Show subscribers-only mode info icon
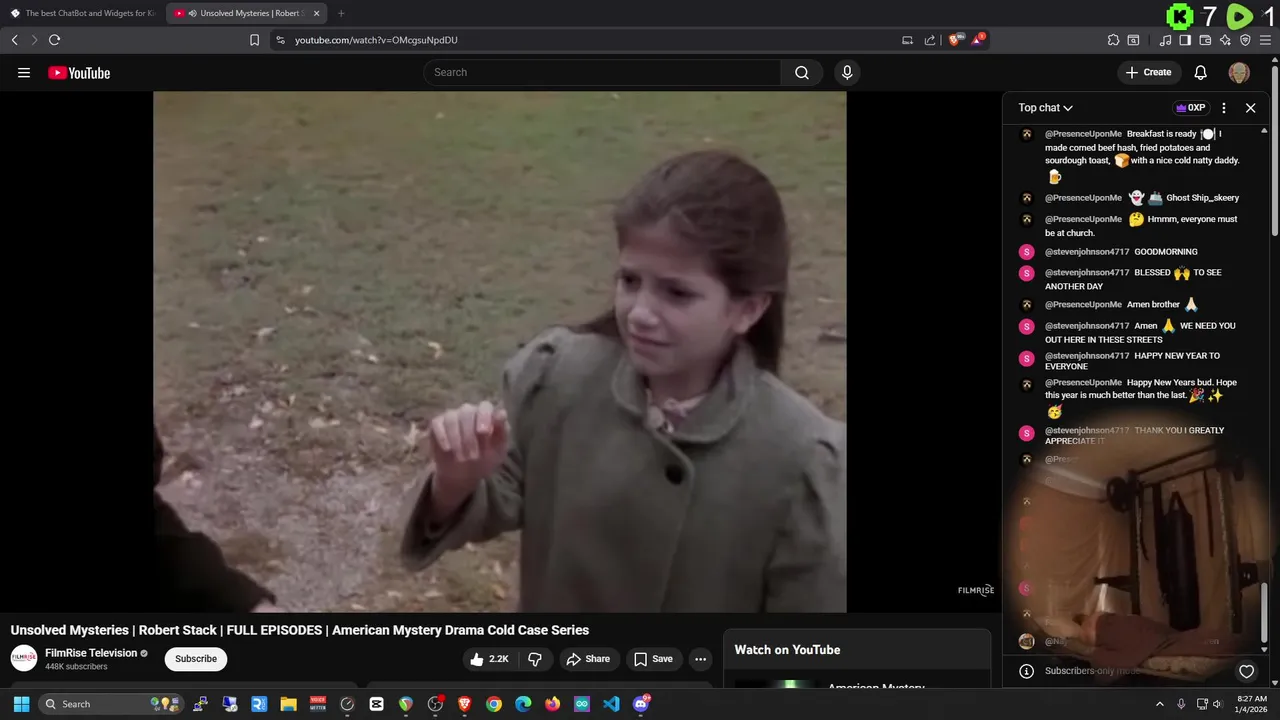Image resolution: width=1280 pixels, height=720 pixels. click(x=1026, y=671)
